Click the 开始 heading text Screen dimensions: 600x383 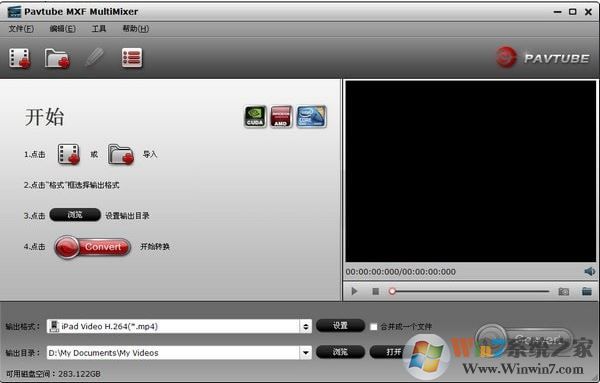(x=44, y=117)
